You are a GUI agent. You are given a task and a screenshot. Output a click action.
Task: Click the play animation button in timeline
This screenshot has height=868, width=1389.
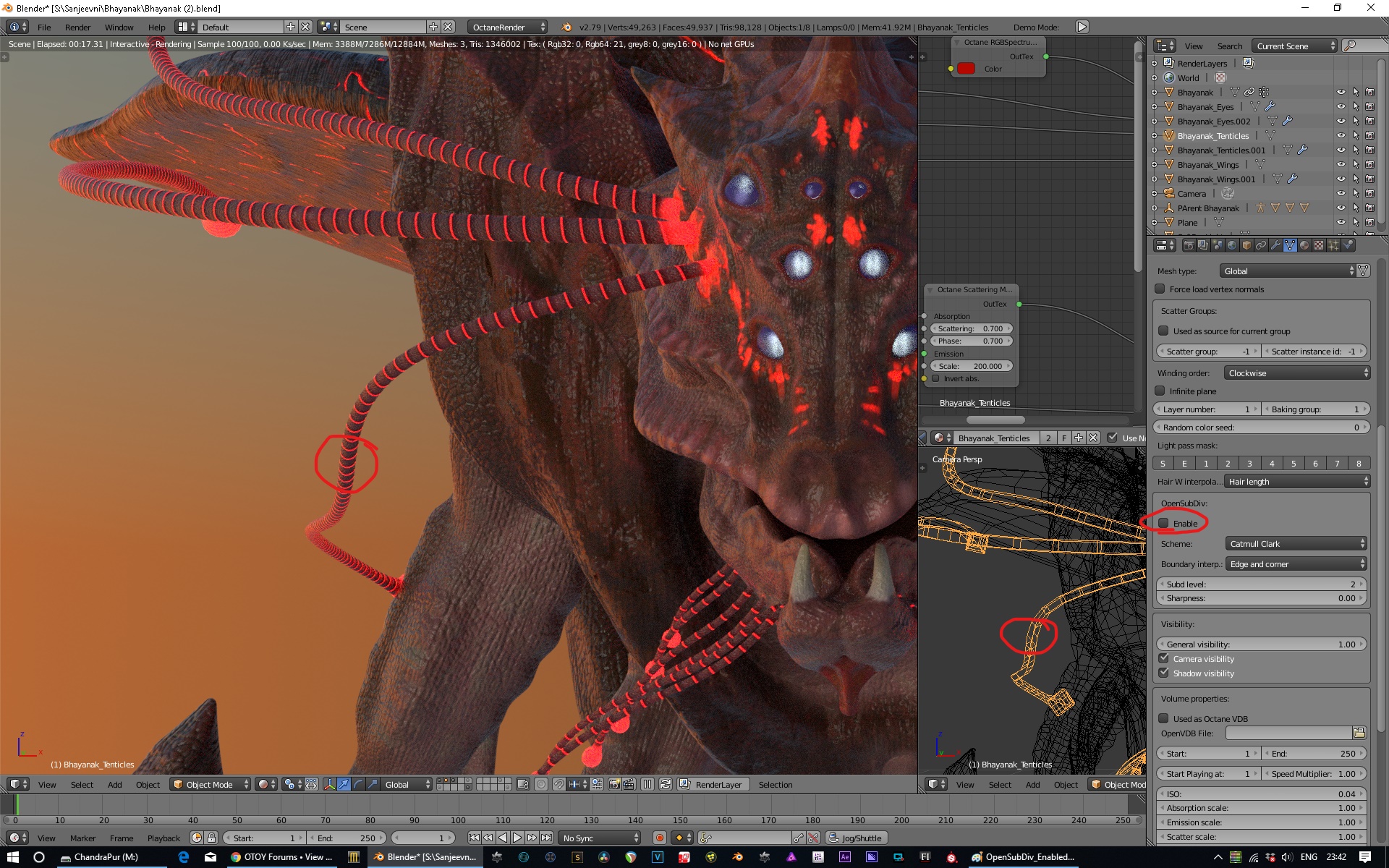point(517,838)
